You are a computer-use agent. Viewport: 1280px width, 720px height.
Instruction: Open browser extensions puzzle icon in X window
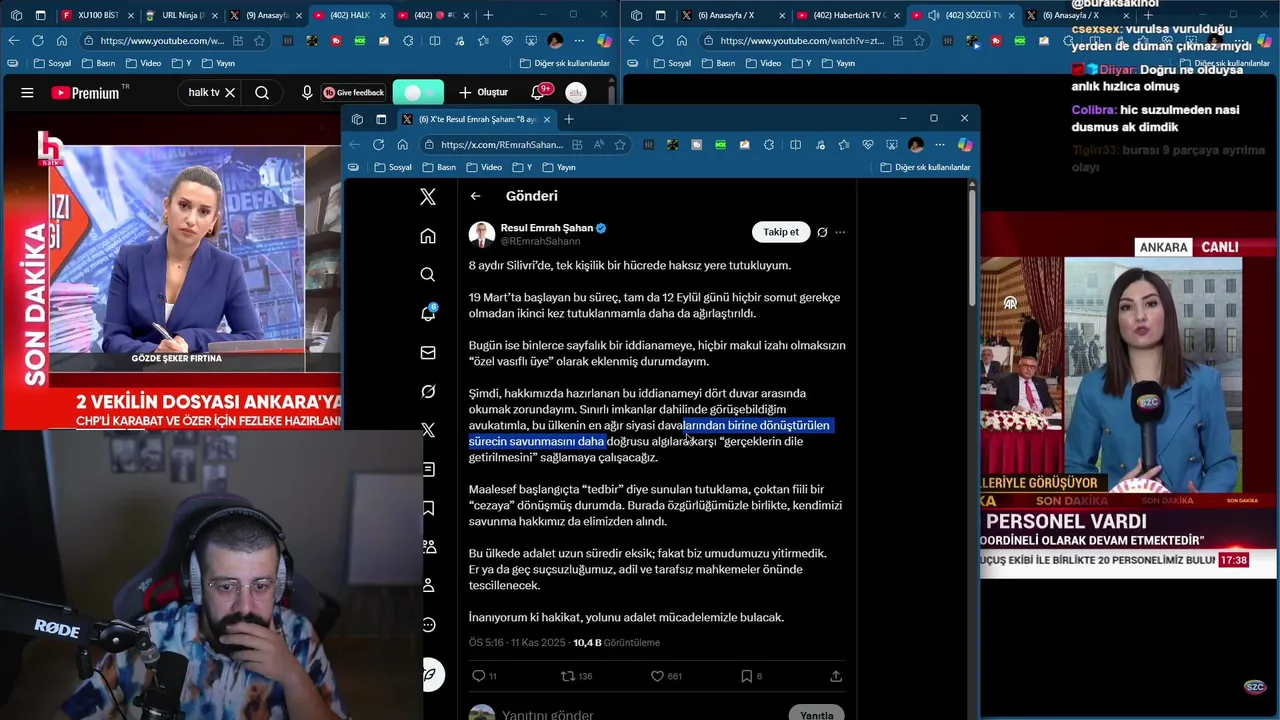[x=769, y=145]
